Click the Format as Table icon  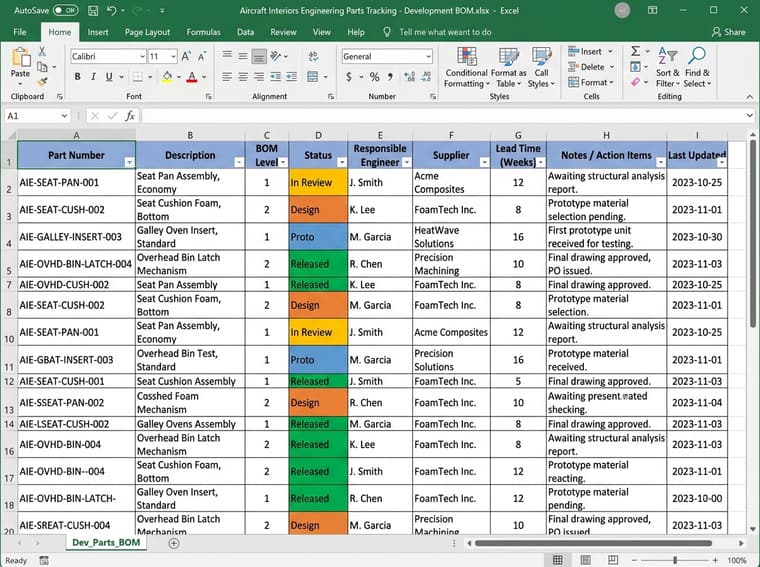point(508,57)
